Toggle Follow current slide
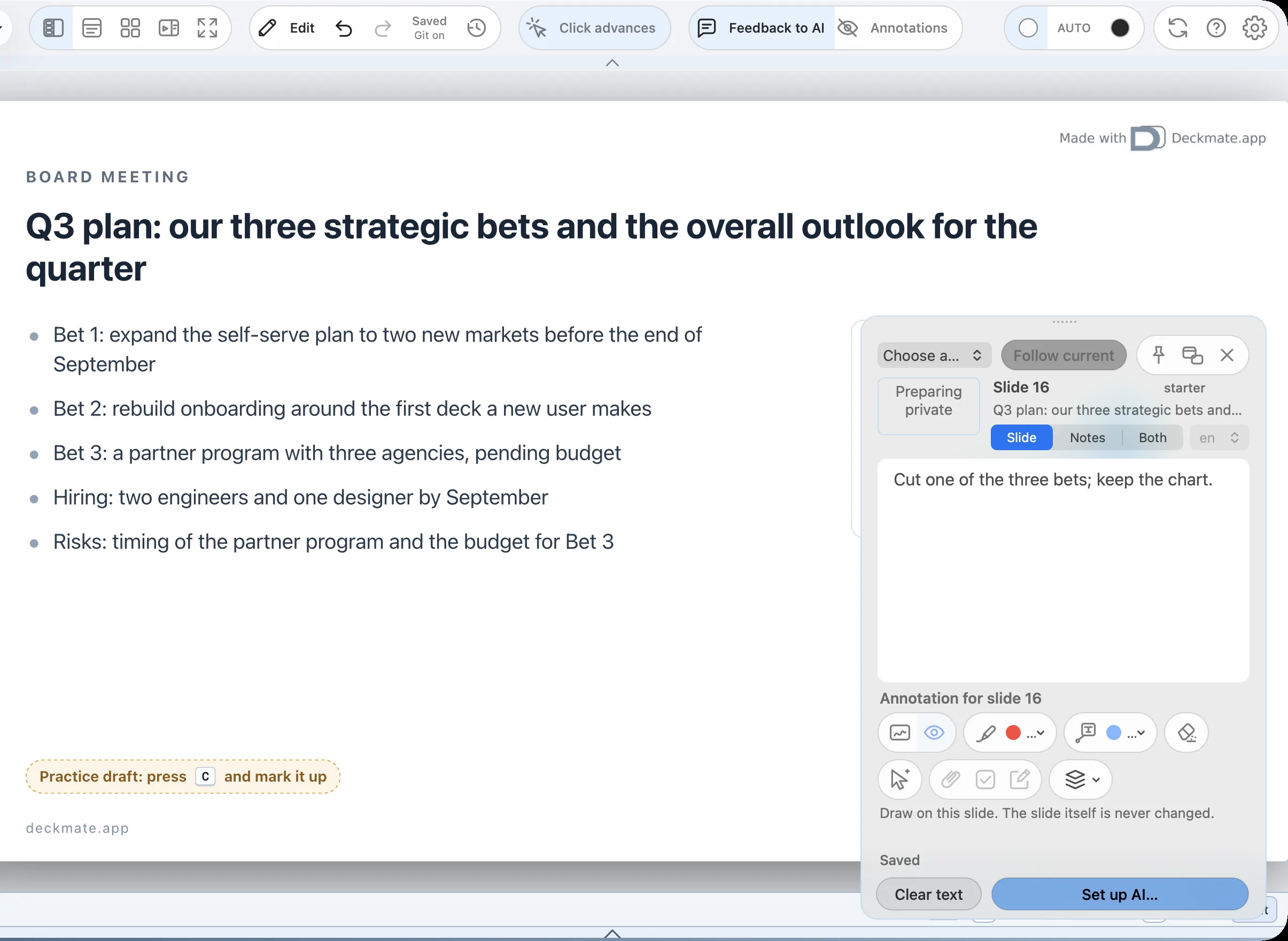This screenshot has height=941, width=1288. click(1064, 356)
